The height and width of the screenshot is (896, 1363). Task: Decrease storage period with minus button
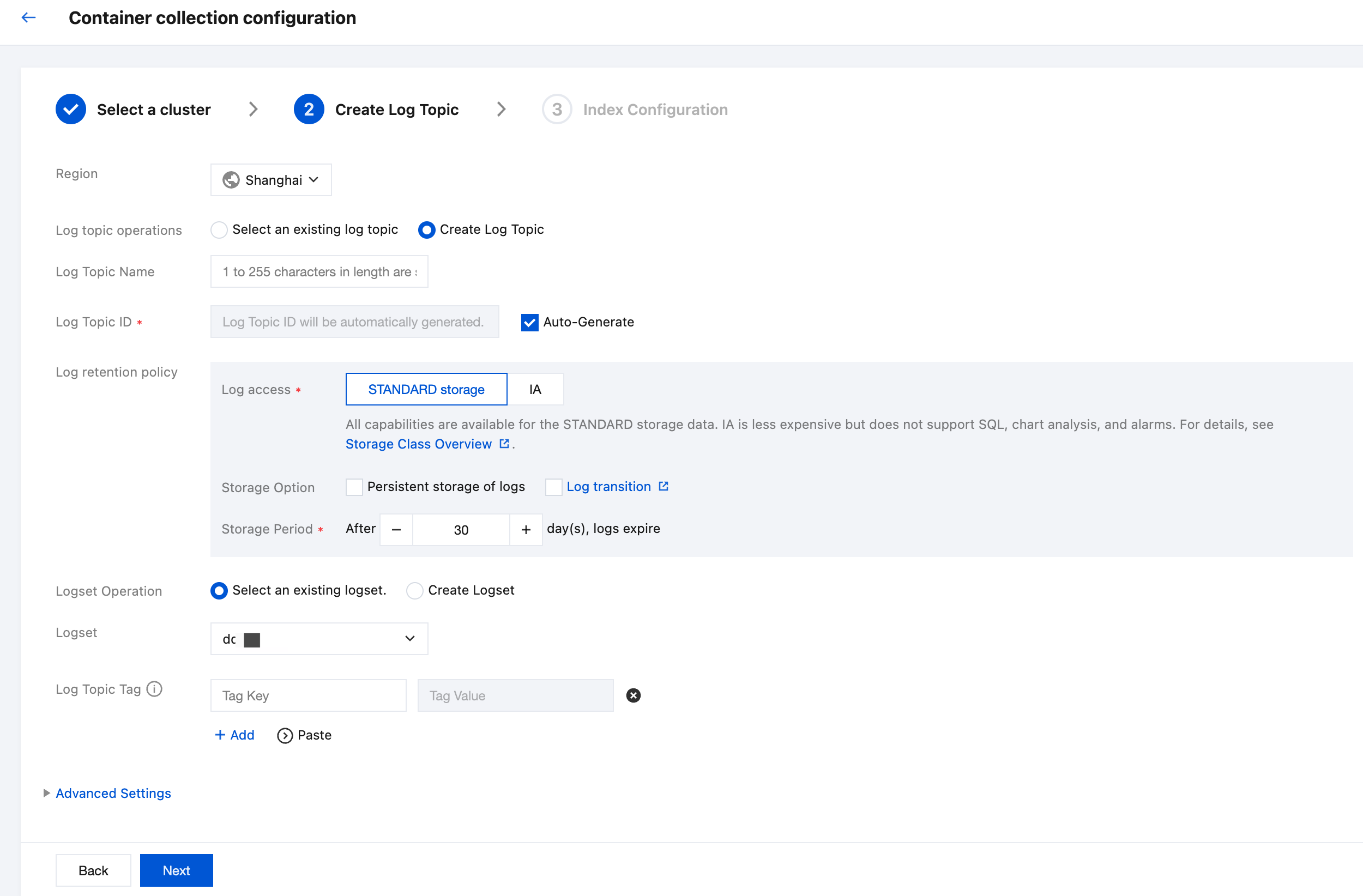pos(396,530)
